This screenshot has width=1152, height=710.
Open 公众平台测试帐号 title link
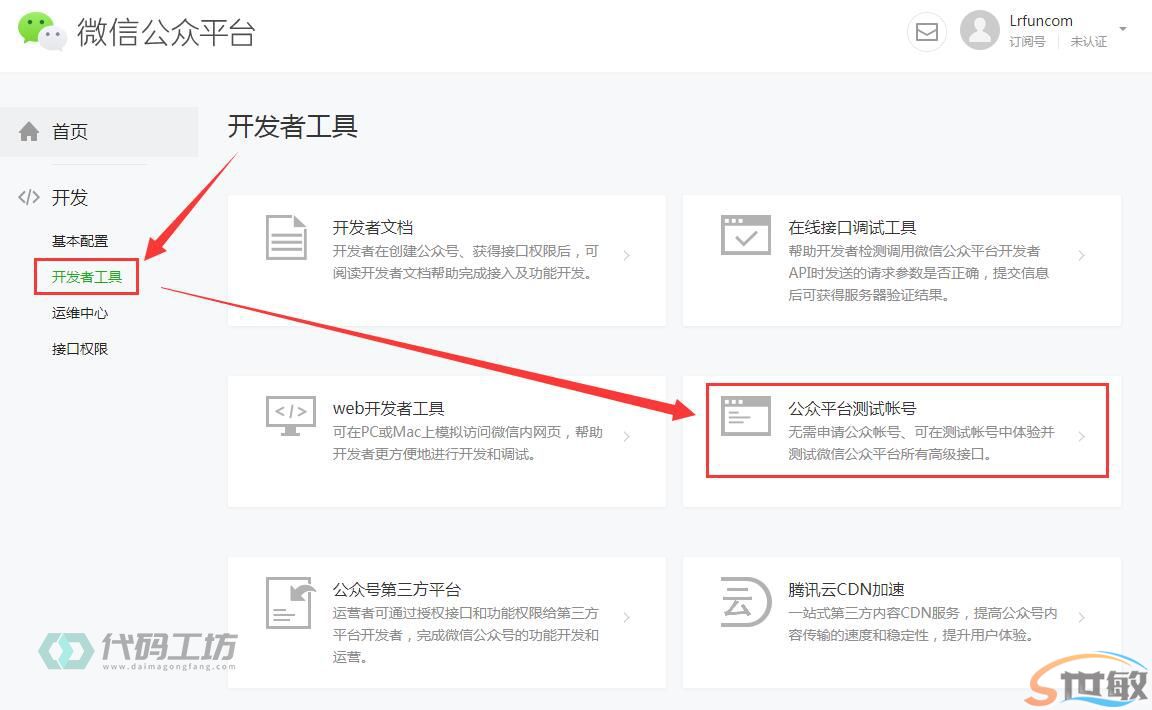click(852, 409)
